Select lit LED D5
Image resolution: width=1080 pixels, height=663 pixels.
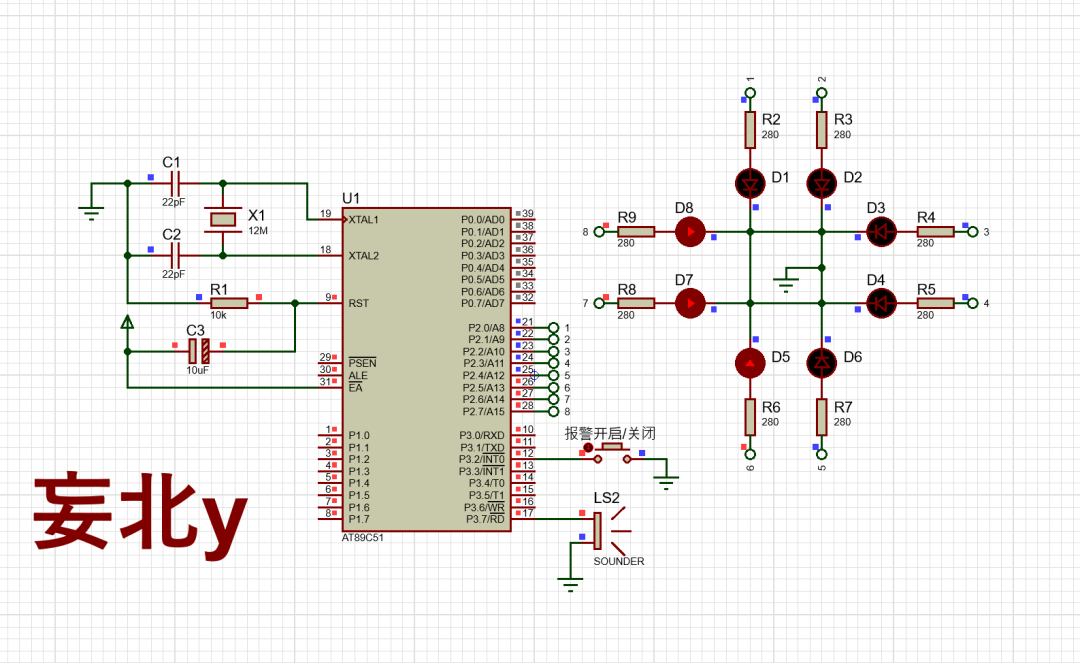[x=750, y=363]
